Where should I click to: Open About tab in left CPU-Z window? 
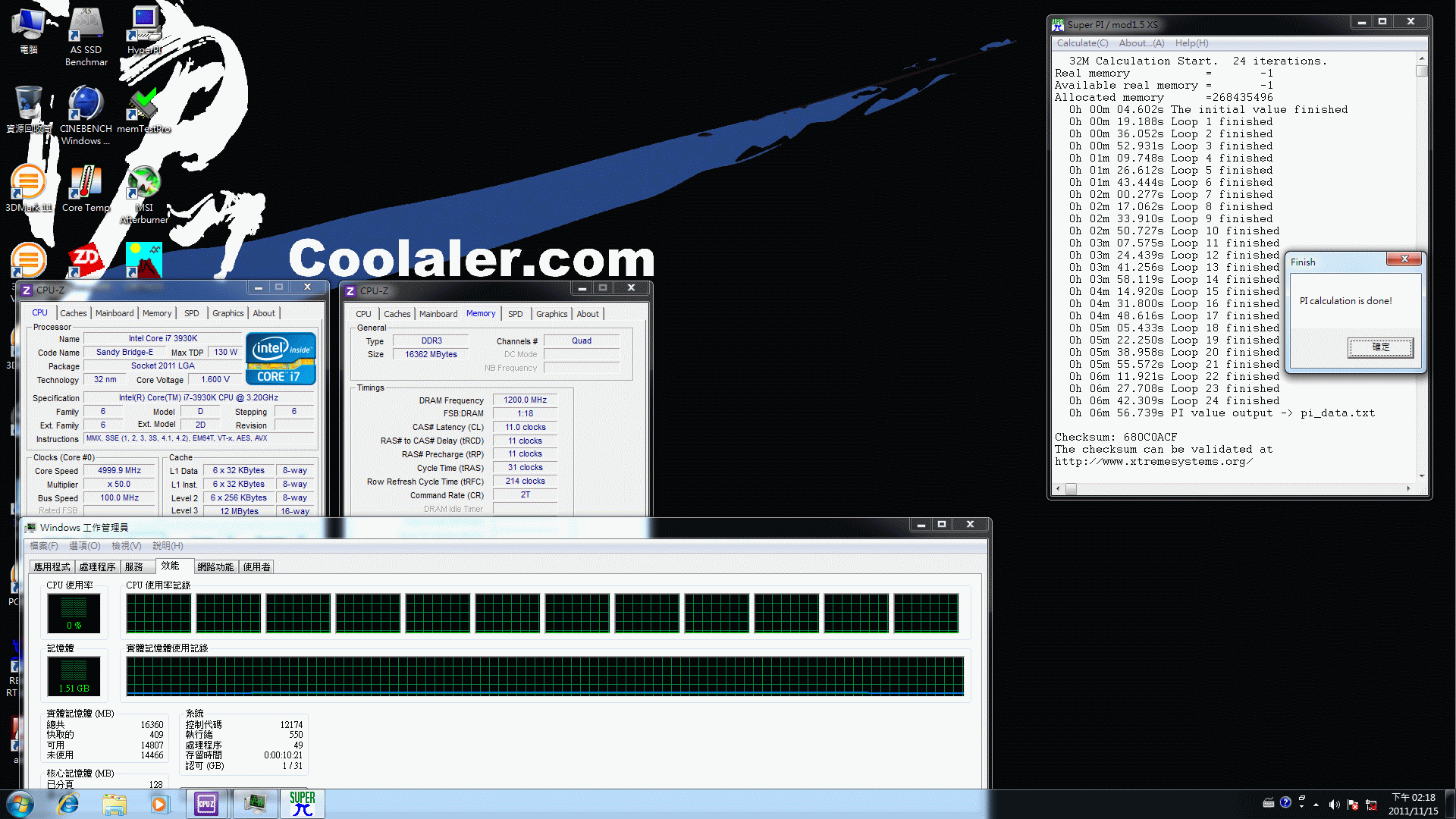(264, 313)
